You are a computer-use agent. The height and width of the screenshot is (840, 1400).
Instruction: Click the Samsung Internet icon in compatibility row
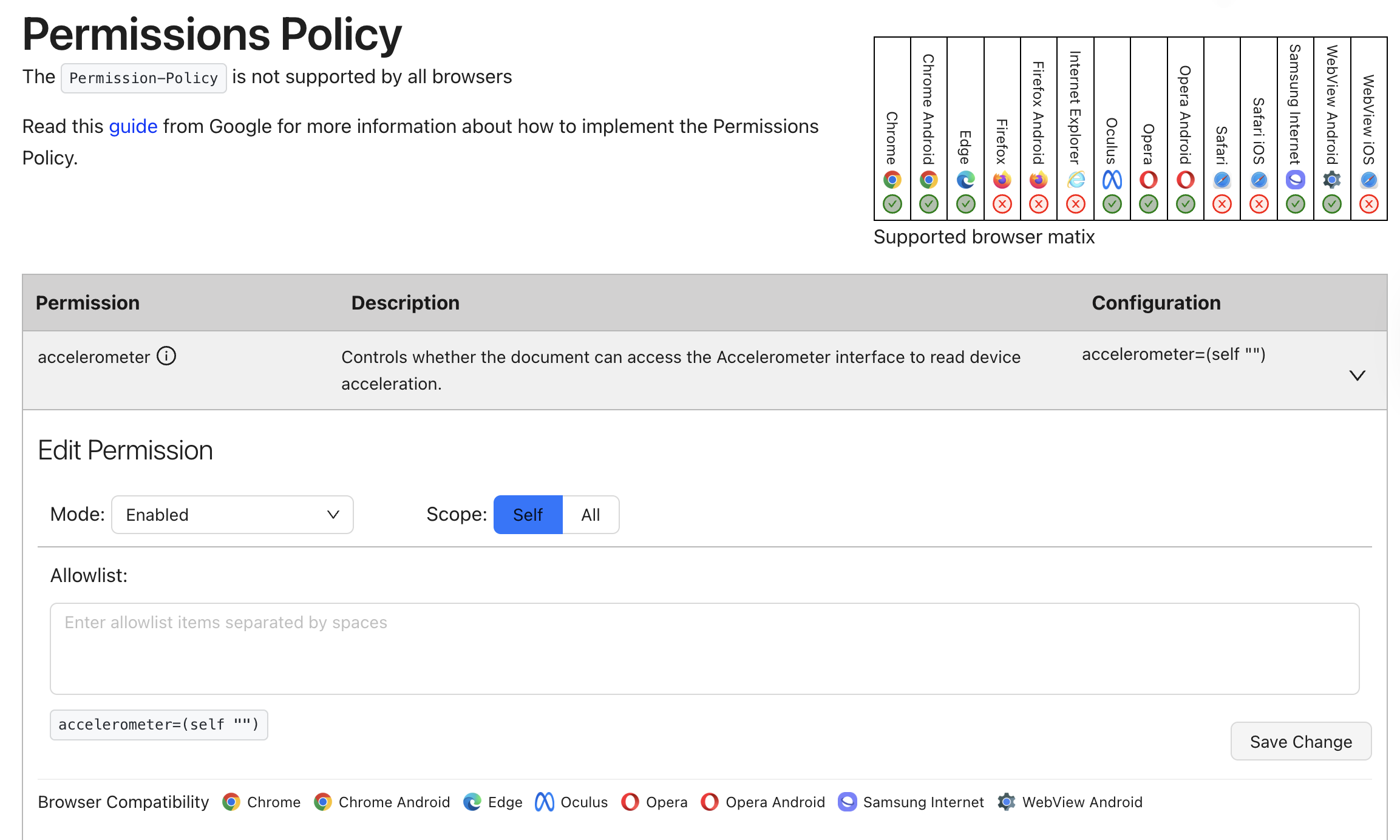coord(848,802)
